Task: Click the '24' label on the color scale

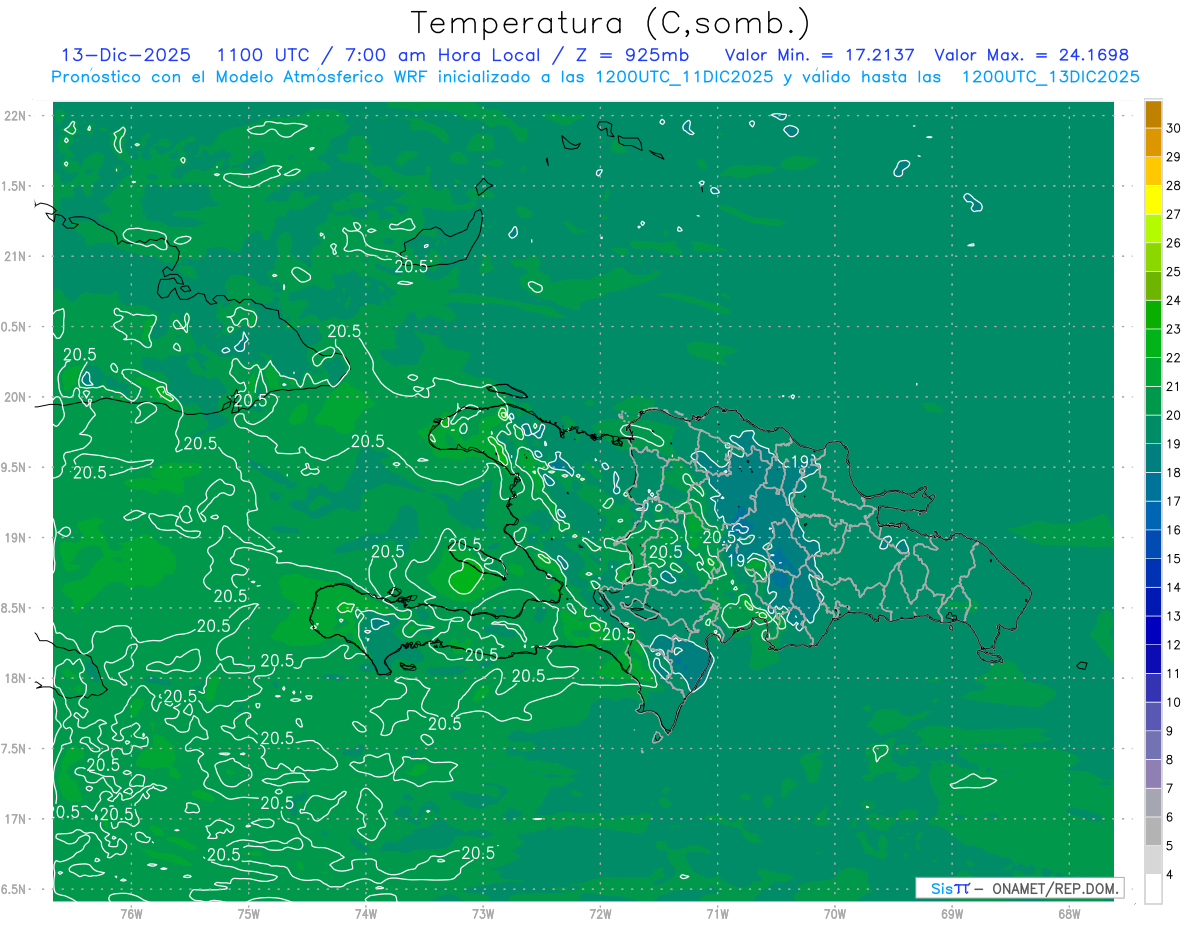Action: tap(1174, 300)
